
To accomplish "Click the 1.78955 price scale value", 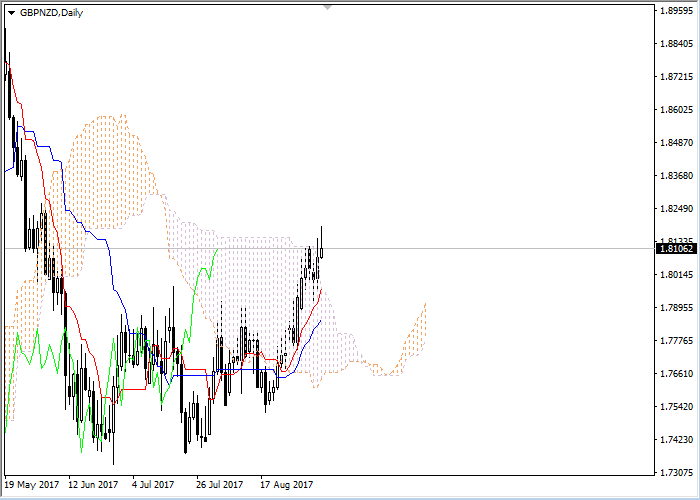I will click(x=677, y=308).
